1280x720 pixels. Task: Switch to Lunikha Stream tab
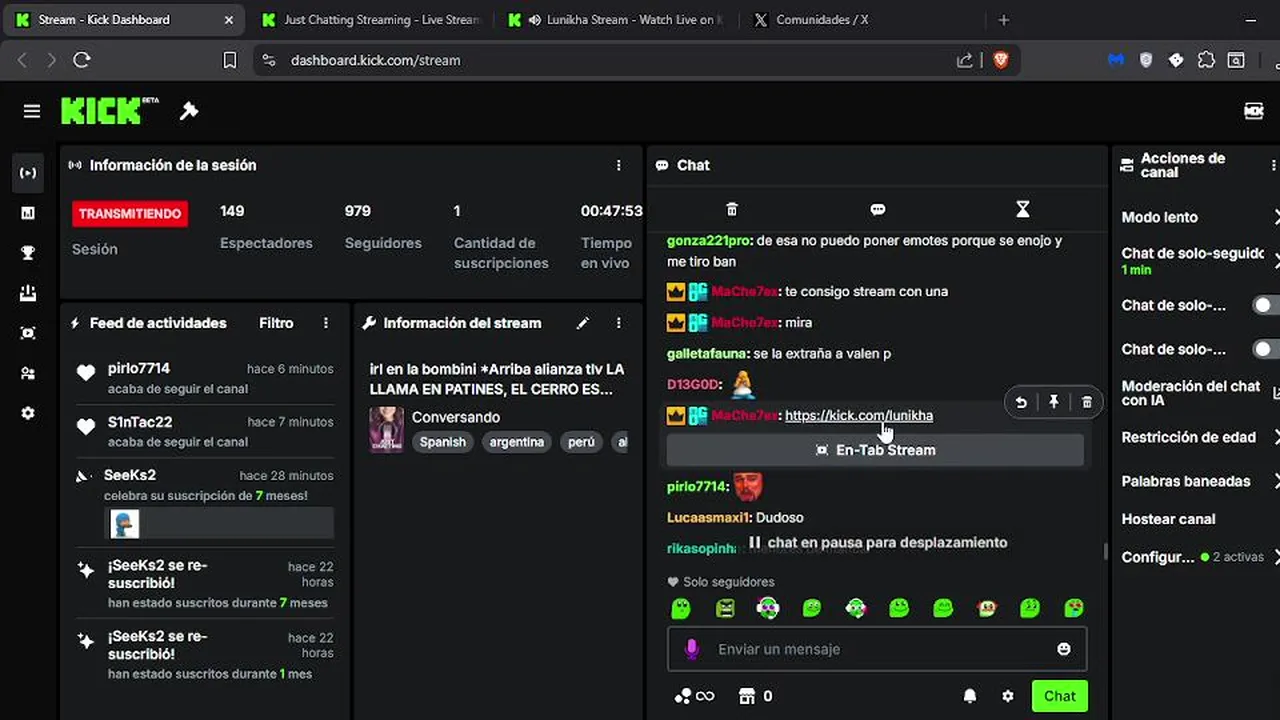click(616, 20)
